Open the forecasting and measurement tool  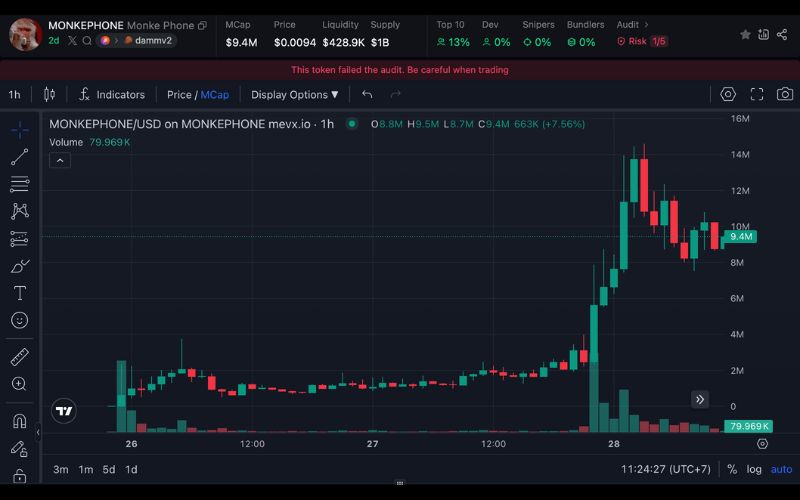coord(19,239)
